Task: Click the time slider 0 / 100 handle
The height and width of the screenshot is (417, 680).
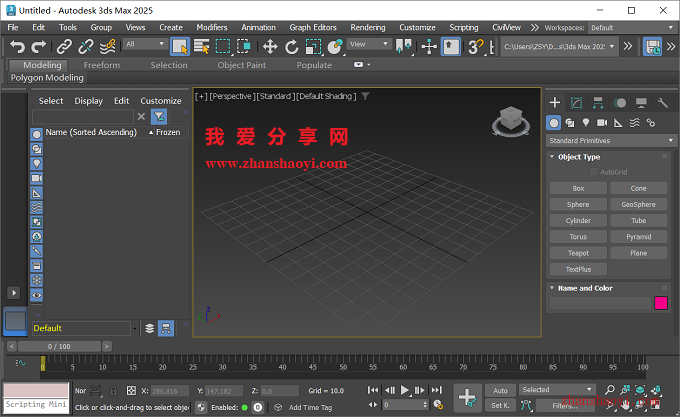Action: [59, 346]
